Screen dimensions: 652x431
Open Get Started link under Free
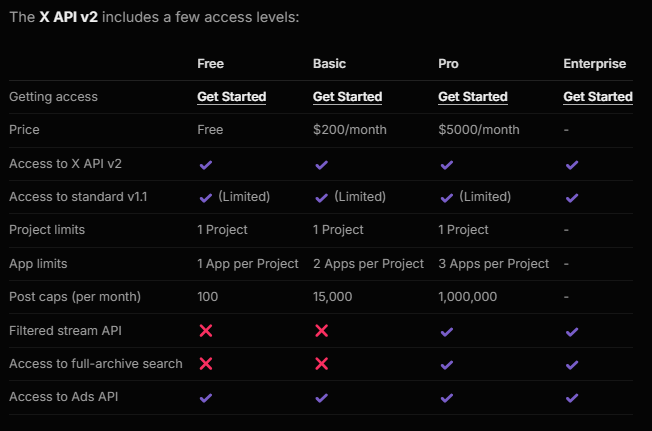(x=232, y=97)
